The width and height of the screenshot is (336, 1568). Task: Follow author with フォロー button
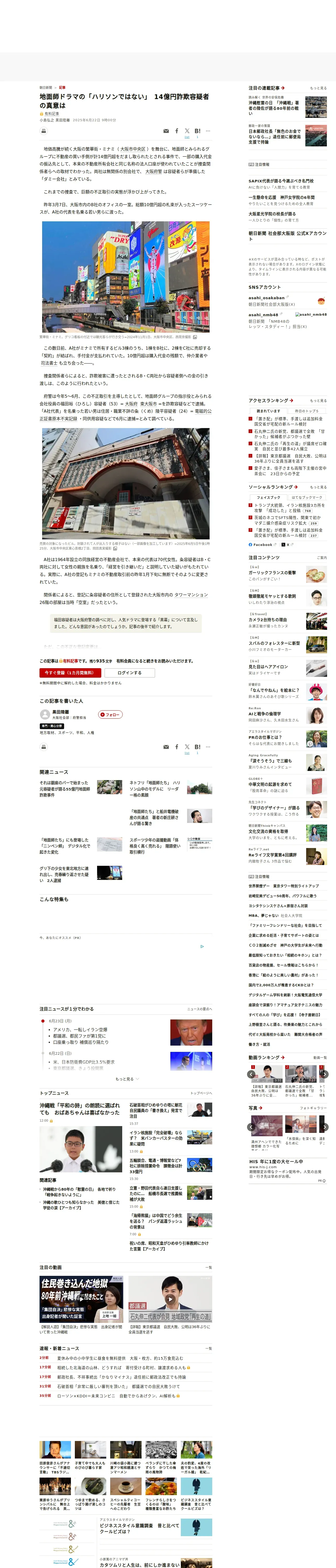[x=110, y=714]
